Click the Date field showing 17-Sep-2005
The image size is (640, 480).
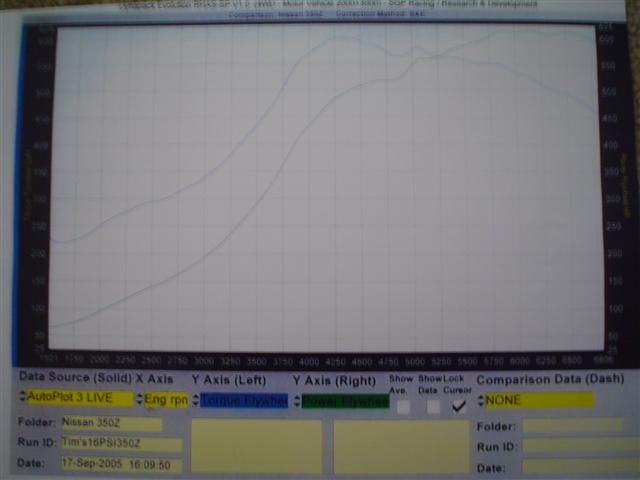(121, 464)
